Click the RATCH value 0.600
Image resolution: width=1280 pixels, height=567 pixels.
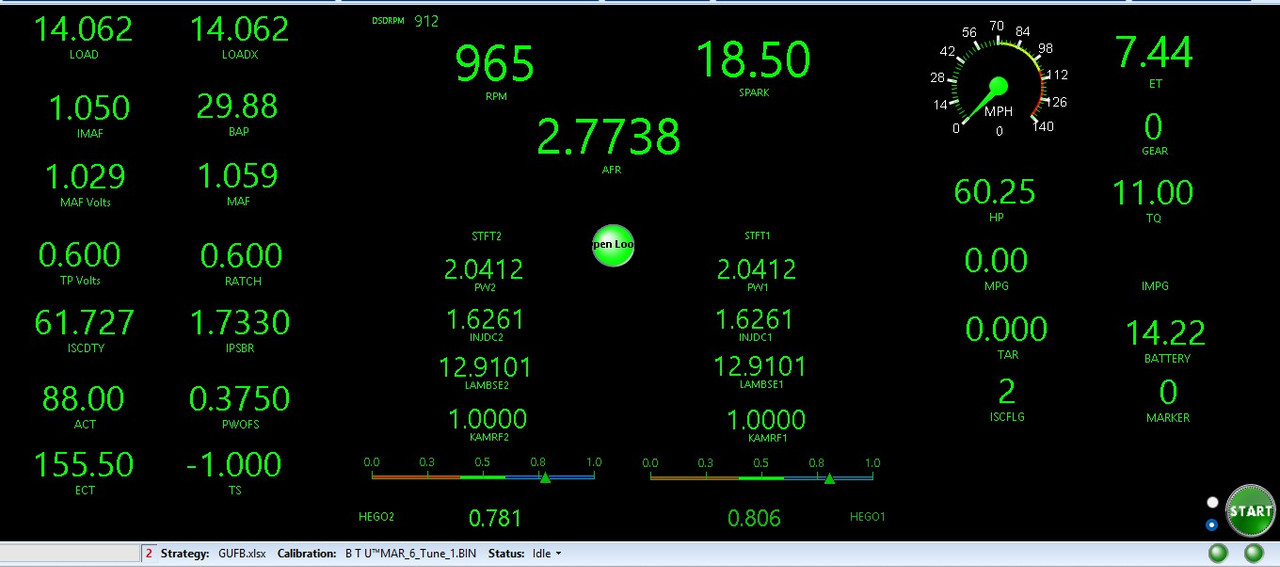click(241, 256)
